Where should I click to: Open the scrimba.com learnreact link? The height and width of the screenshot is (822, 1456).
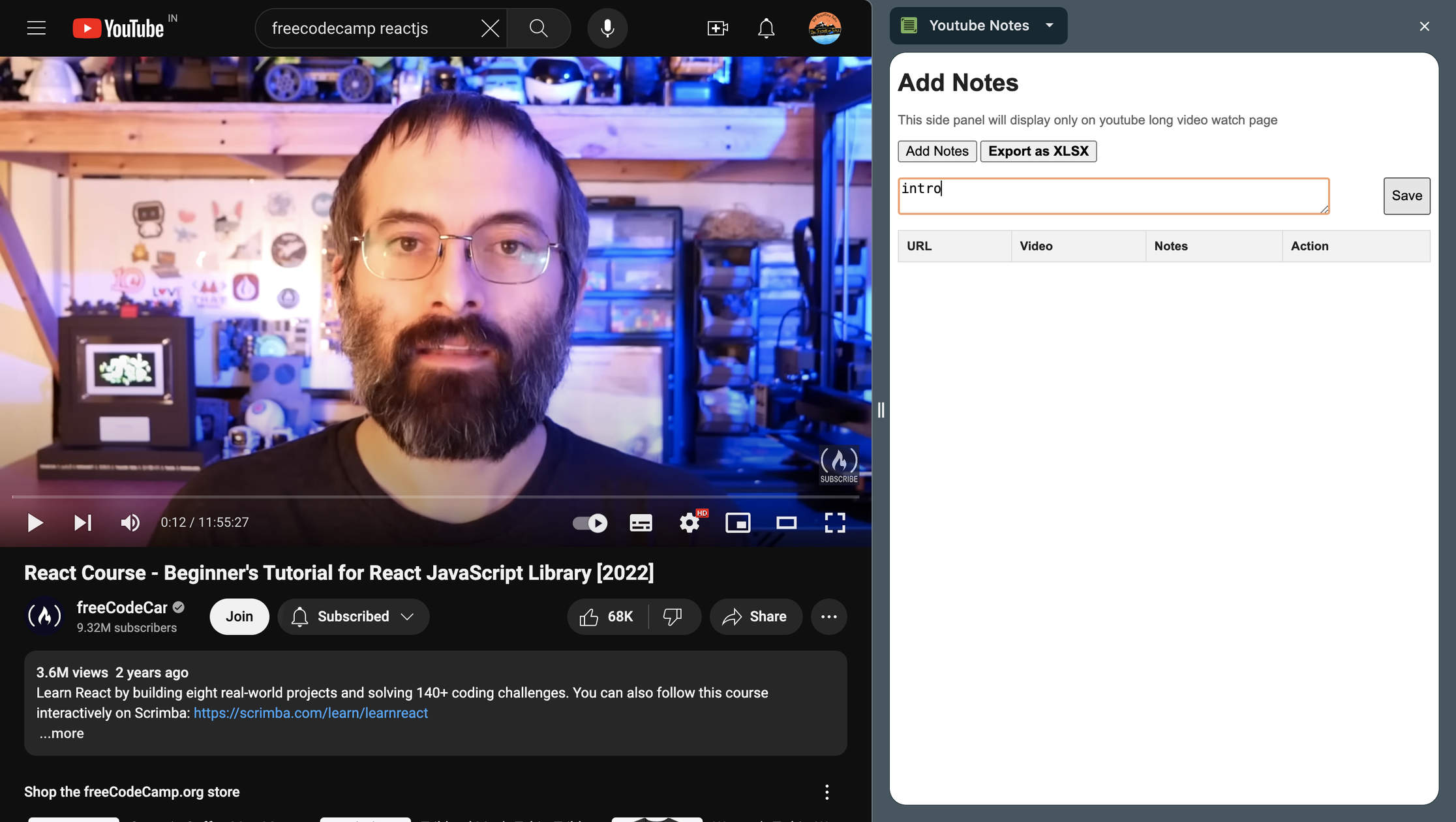pos(311,713)
